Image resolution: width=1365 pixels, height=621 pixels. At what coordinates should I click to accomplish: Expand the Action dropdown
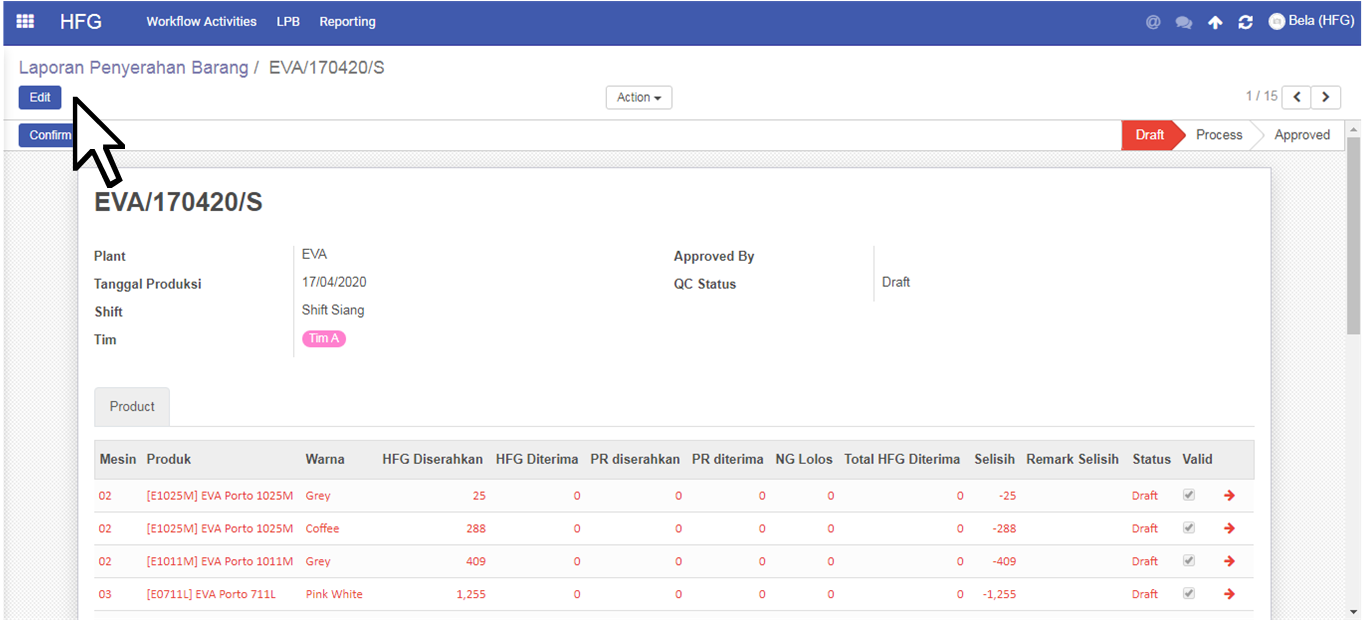click(638, 97)
